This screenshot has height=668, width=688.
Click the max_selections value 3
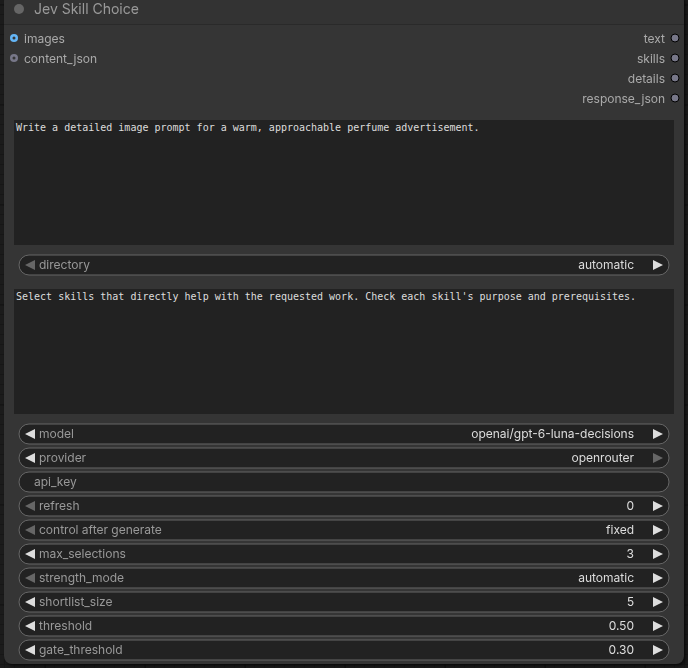coord(630,554)
